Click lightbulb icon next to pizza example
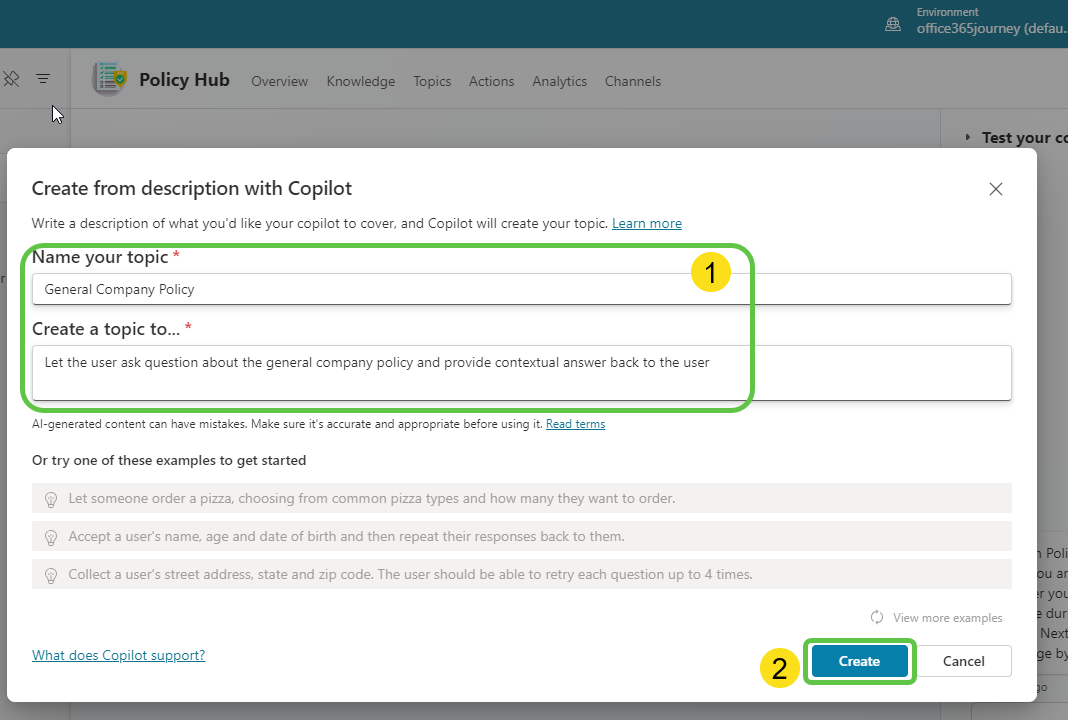The image size is (1068, 720). point(51,499)
